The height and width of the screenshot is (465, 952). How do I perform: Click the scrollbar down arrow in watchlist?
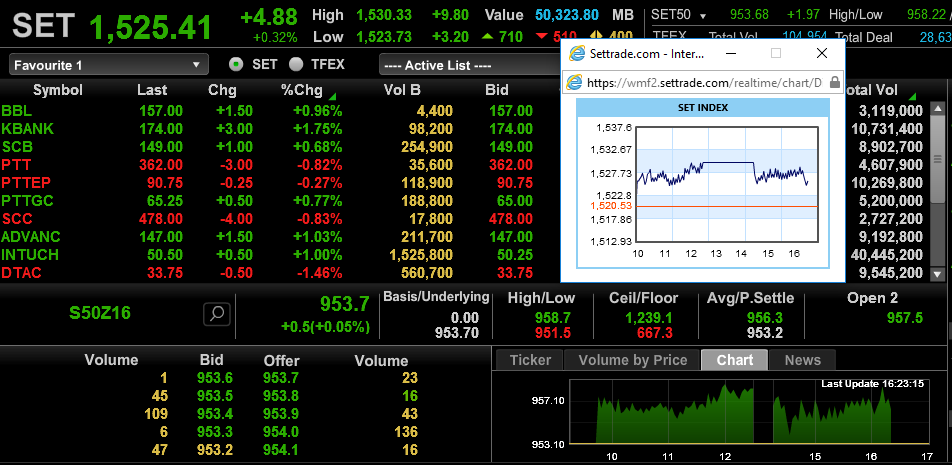pos(937,274)
